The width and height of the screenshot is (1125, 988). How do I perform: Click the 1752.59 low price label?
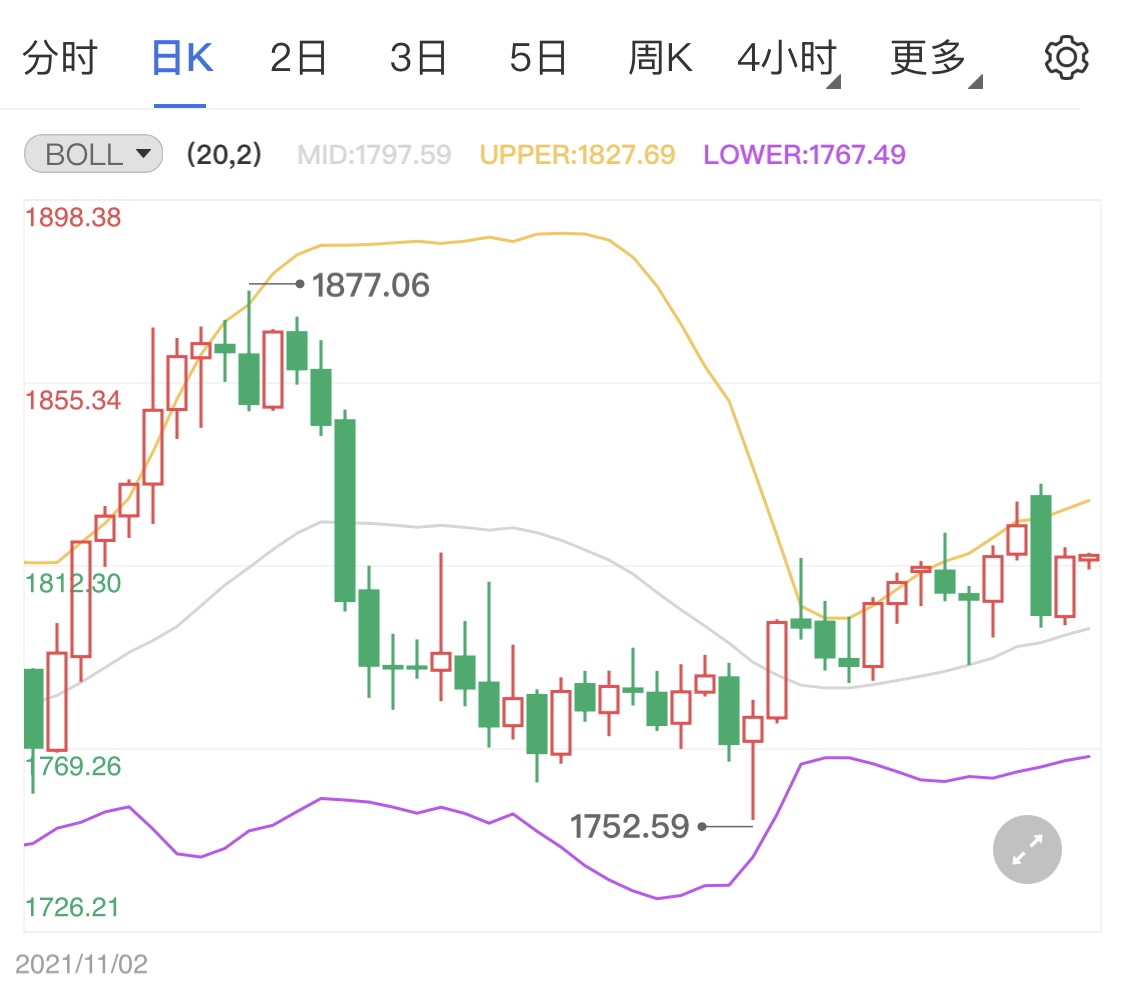click(629, 827)
